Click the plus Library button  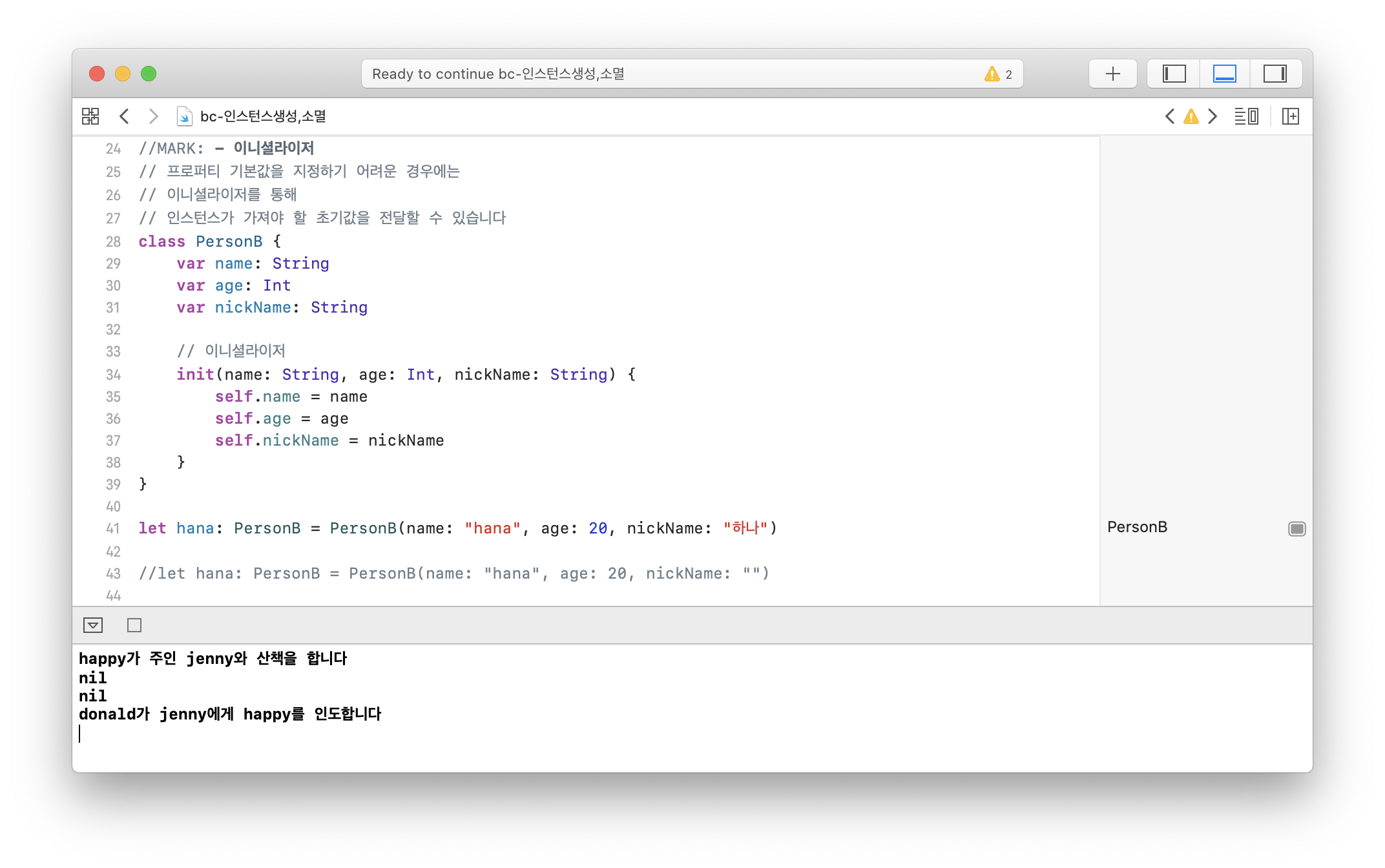1112,74
